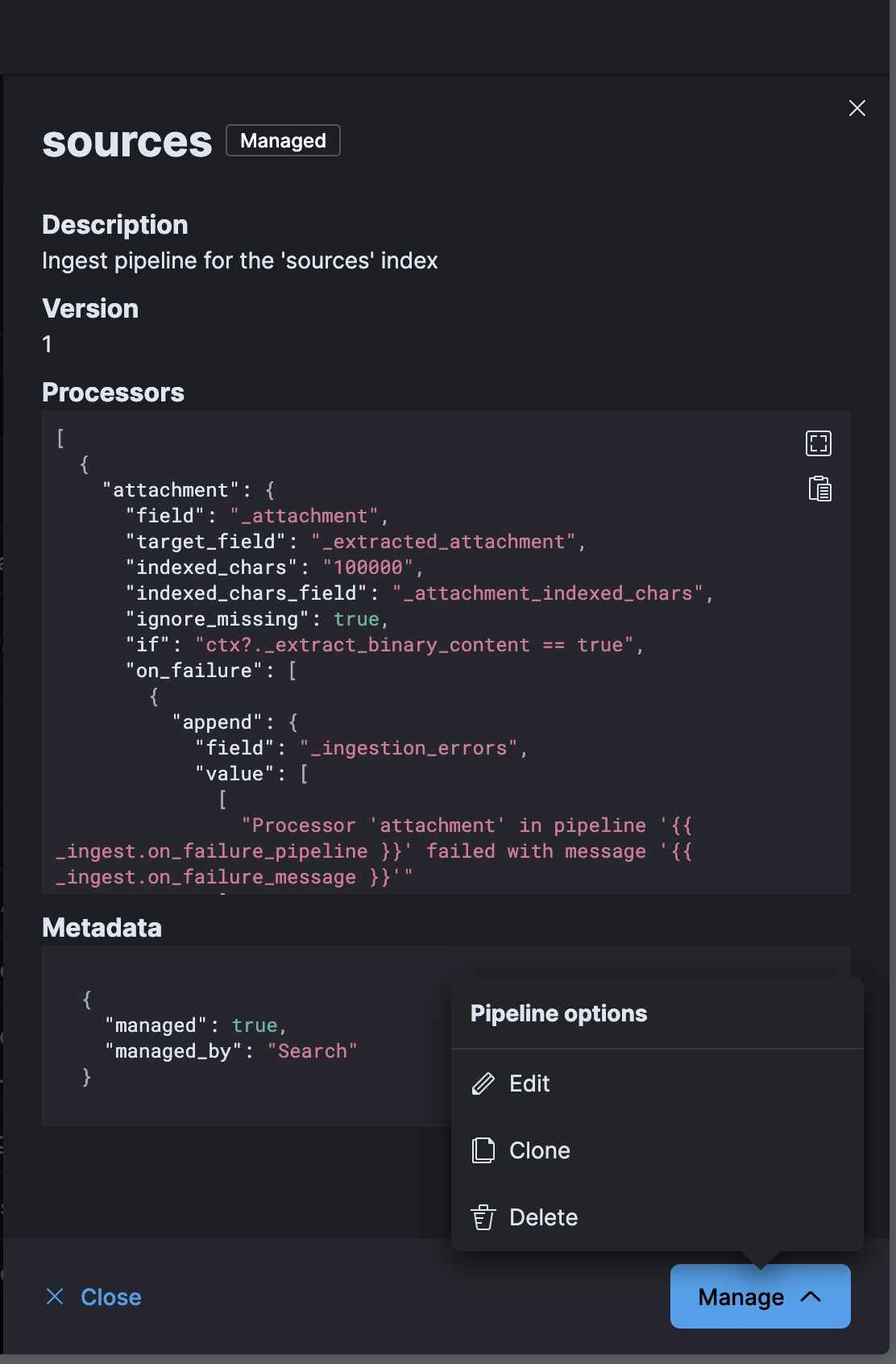896x1364 pixels.
Task: Choose Delete from Pipeline options
Action: point(543,1217)
